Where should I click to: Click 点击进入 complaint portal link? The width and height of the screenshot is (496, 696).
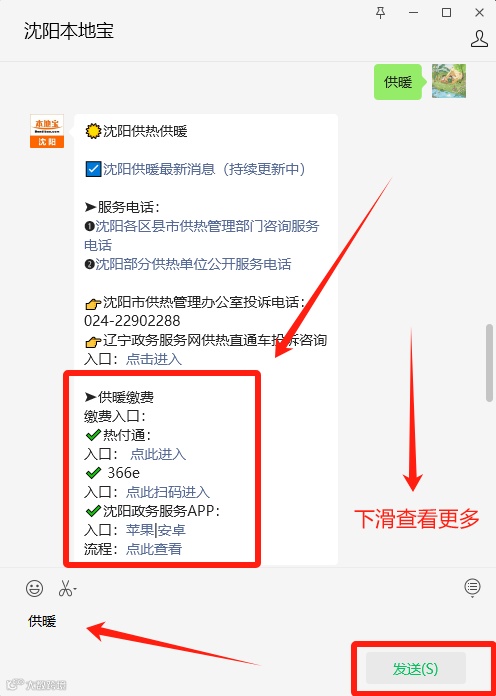pyautogui.click(x=154, y=359)
